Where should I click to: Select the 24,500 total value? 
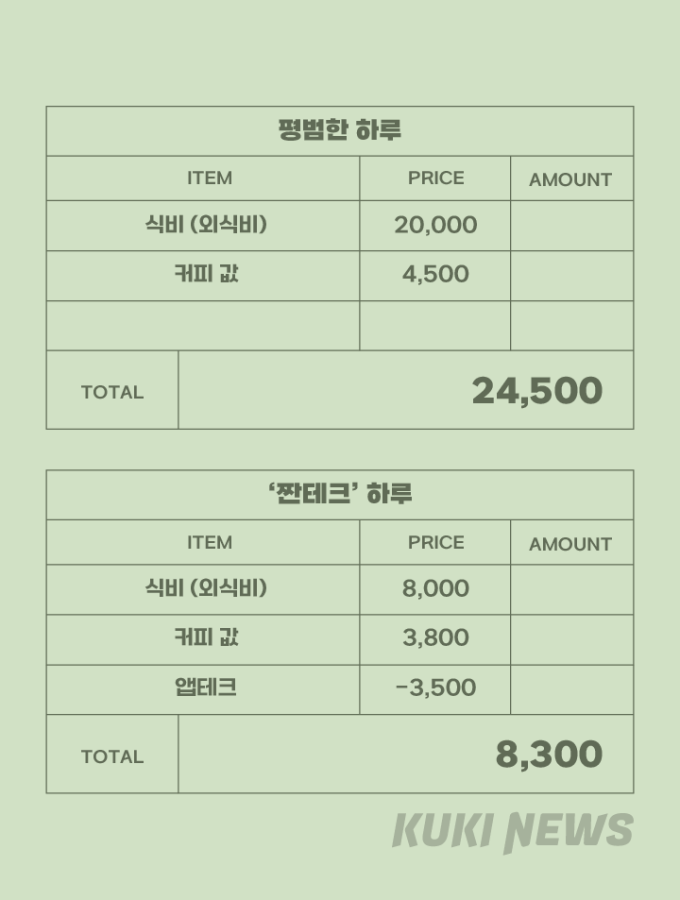pos(537,391)
